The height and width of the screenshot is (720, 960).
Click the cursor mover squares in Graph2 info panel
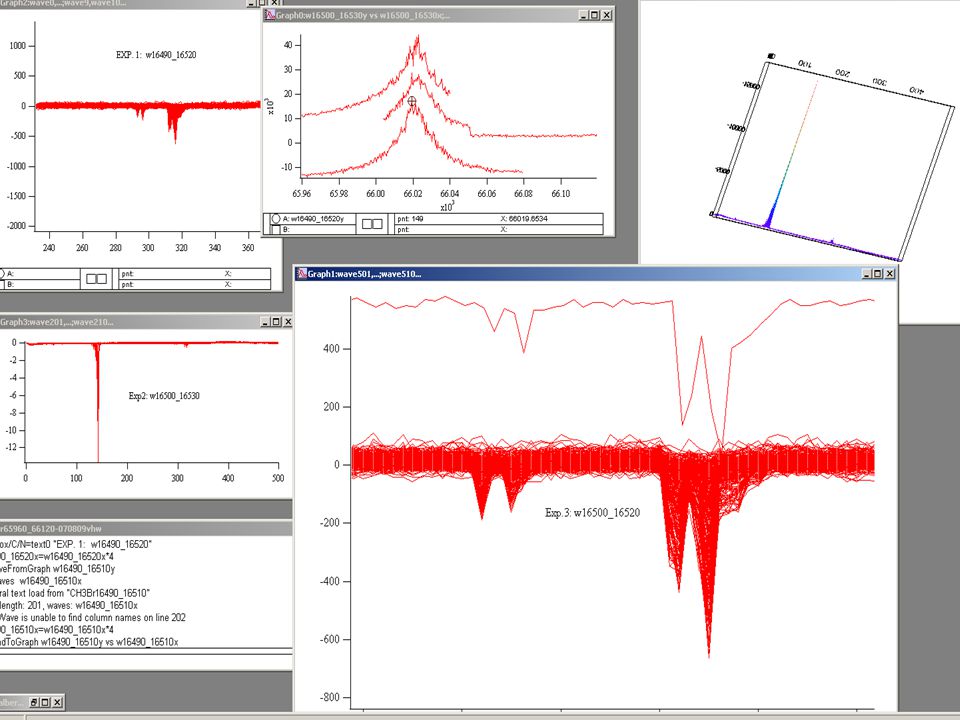tap(96, 279)
